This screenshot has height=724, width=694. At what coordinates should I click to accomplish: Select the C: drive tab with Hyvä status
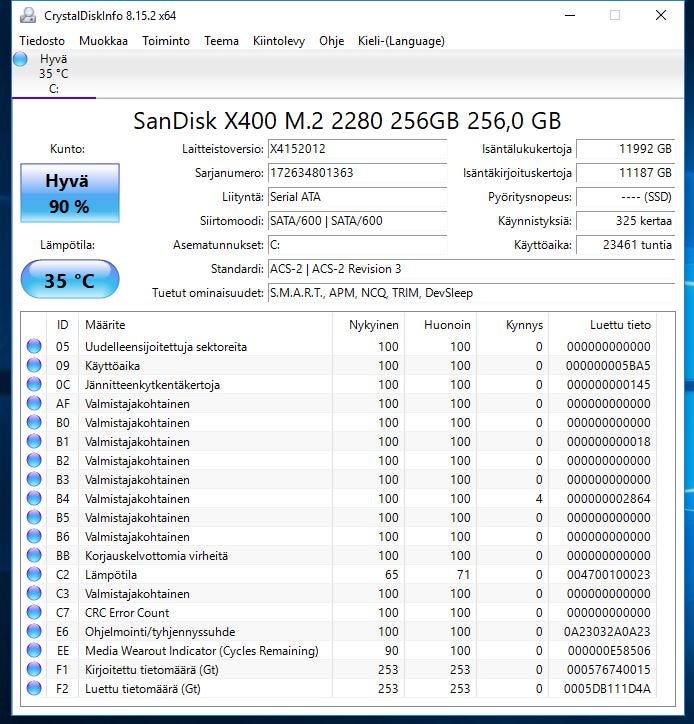pos(54,74)
